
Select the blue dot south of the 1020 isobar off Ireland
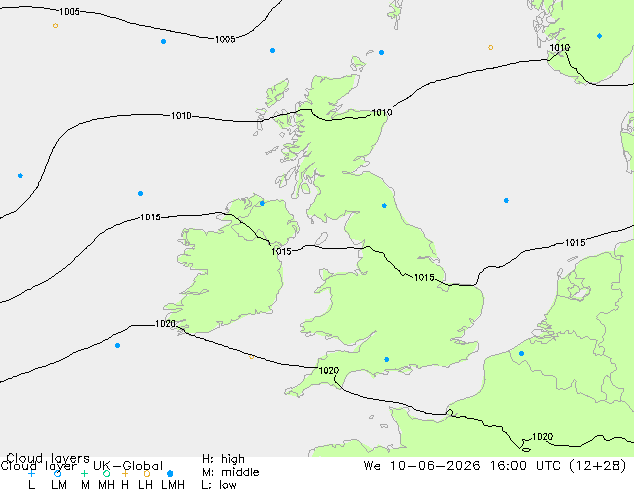[x=117, y=346]
